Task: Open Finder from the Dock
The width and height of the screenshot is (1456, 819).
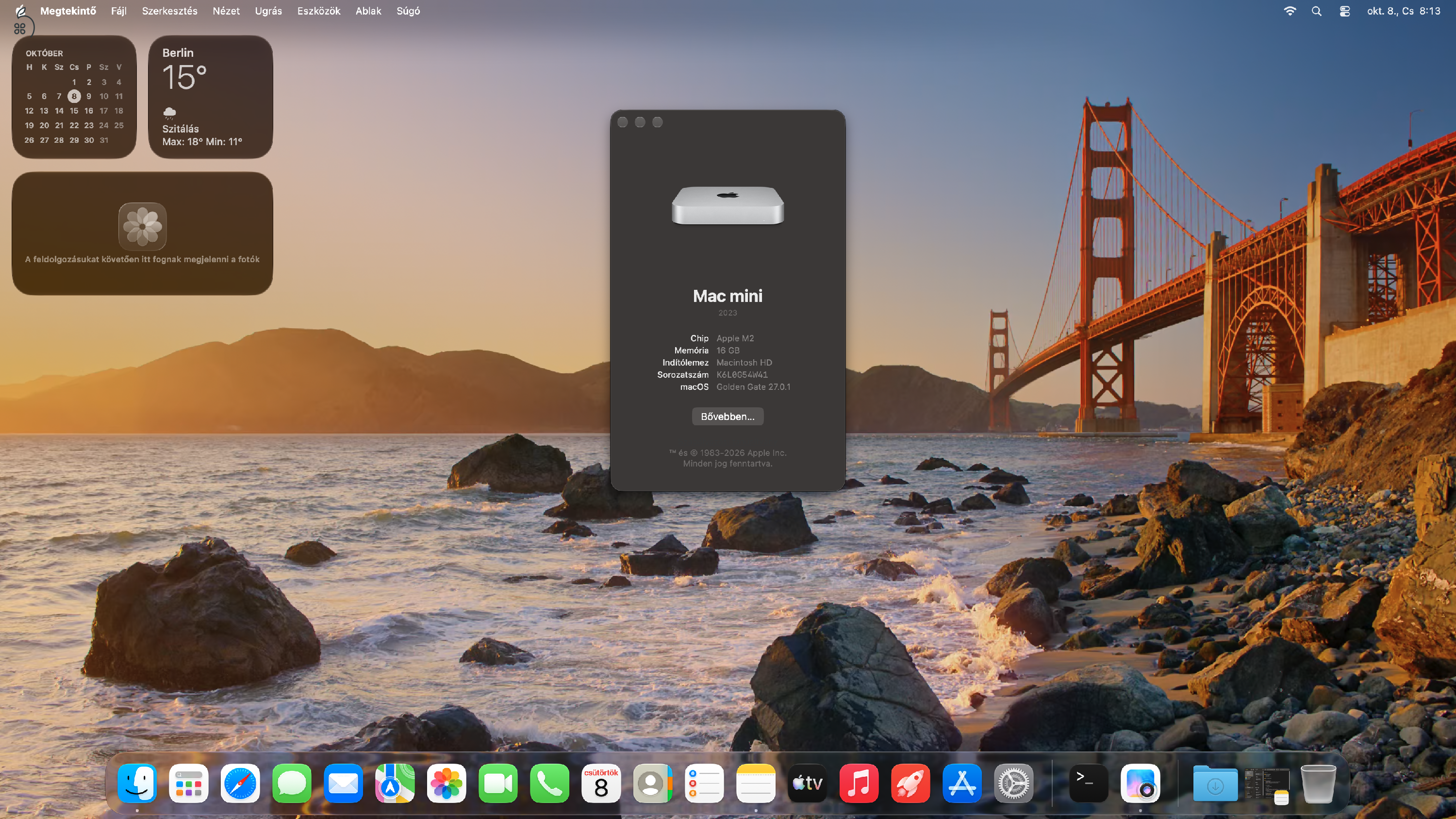Action: point(137,784)
